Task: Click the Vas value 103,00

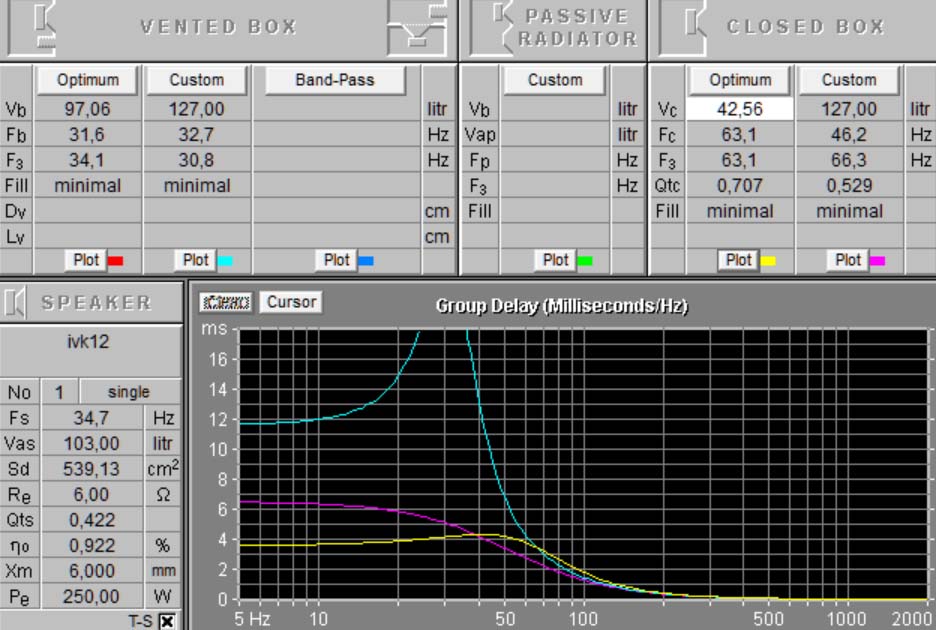Action: click(91, 444)
